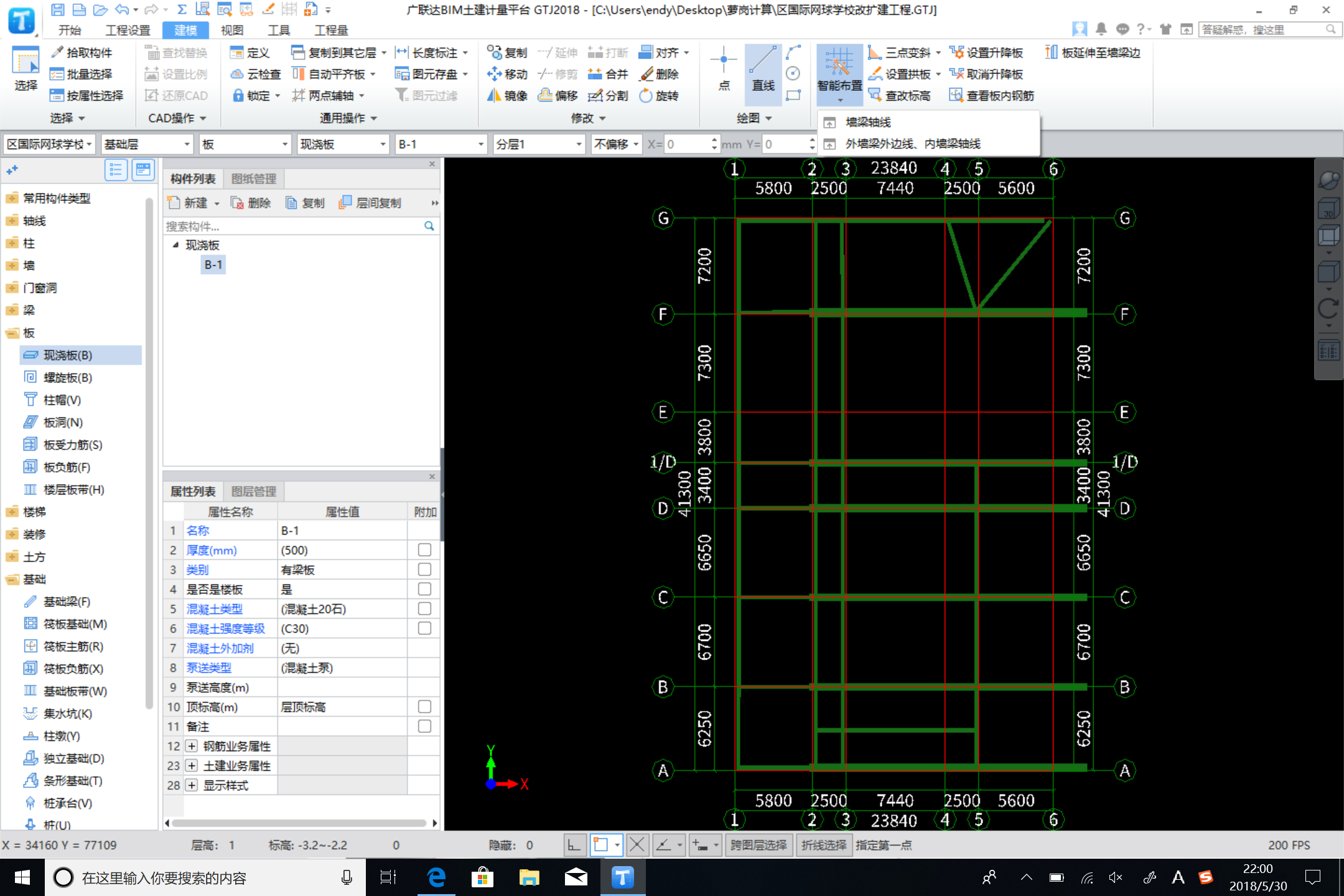1344x896 pixels.
Task: Click the 设置升降板 tool
Action: tap(986, 53)
